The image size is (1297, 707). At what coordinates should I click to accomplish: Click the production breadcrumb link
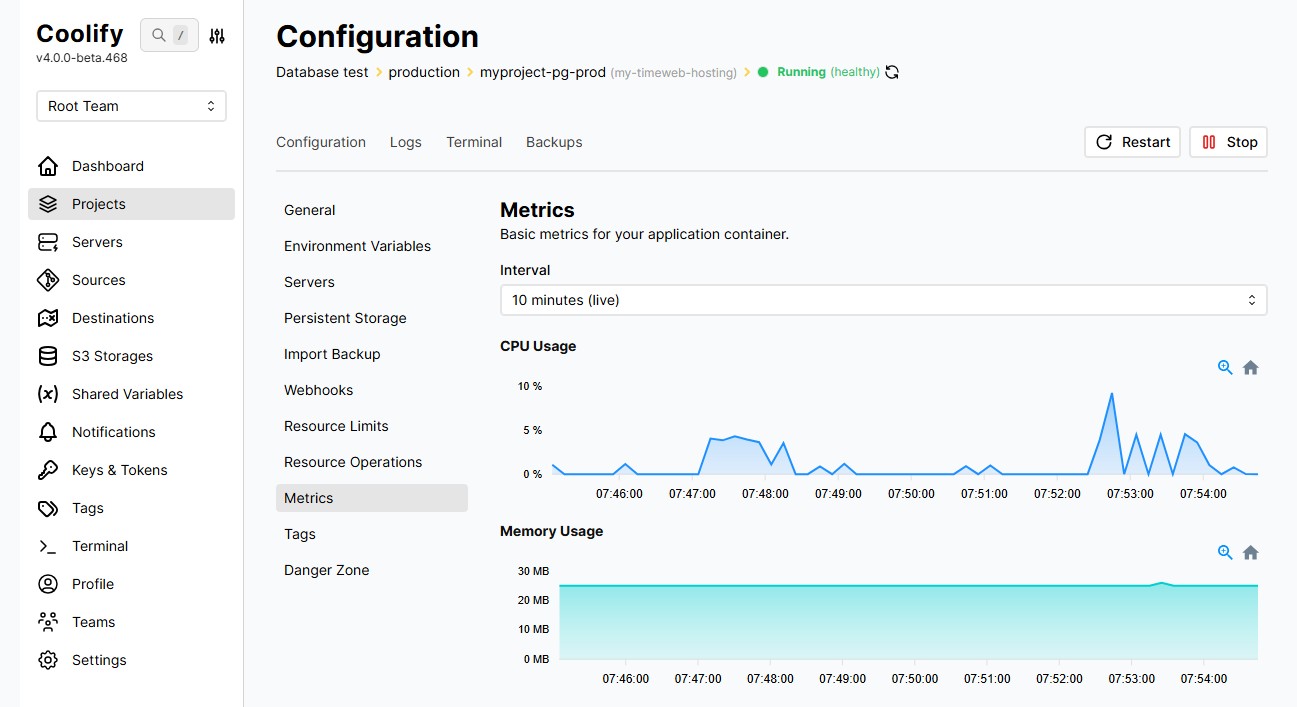(424, 72)
